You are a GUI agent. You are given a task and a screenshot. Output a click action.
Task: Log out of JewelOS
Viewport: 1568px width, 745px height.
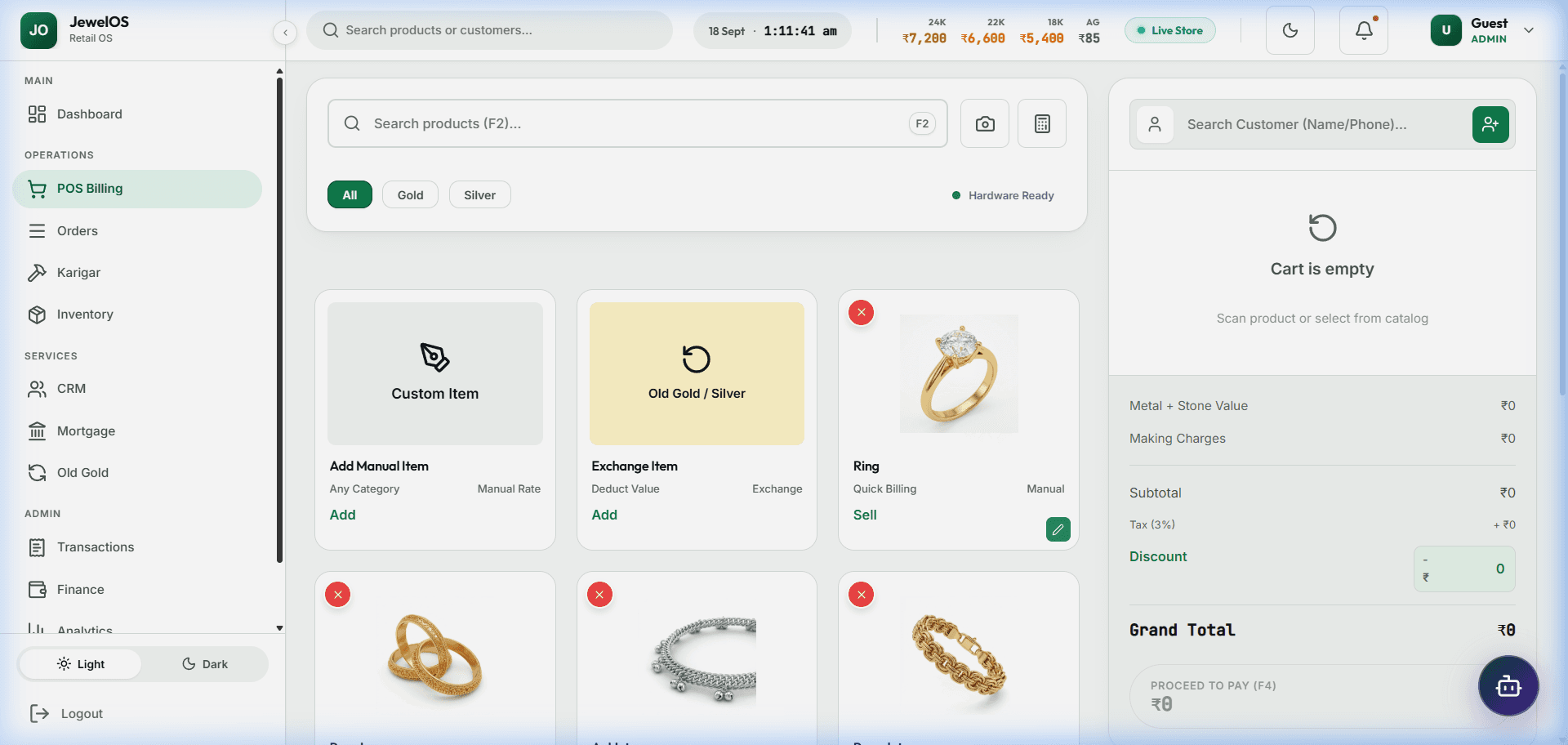click(66, 714)
